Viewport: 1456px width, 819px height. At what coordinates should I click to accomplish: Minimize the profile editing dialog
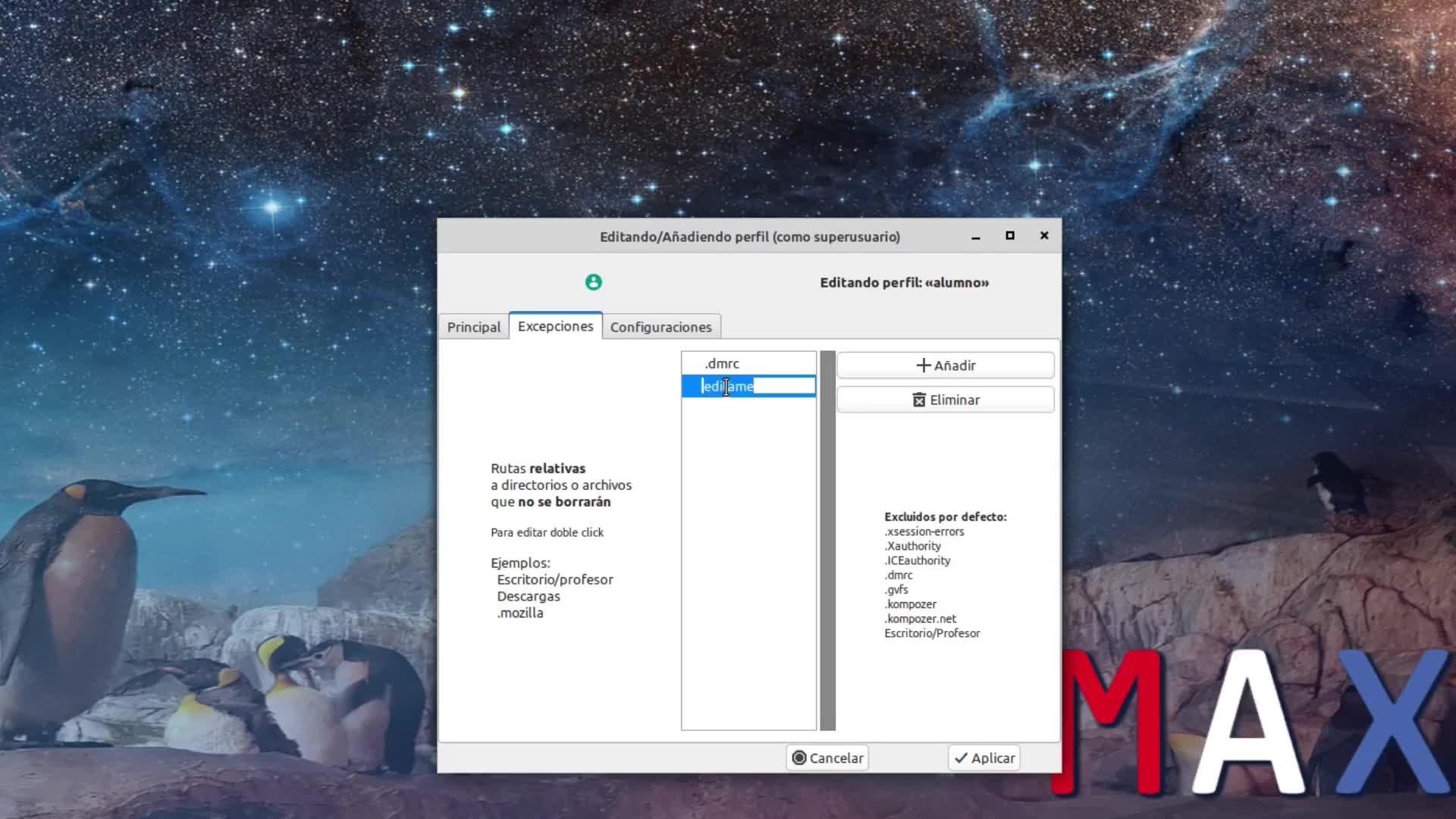pyautogui.click(x=976, y=237)
